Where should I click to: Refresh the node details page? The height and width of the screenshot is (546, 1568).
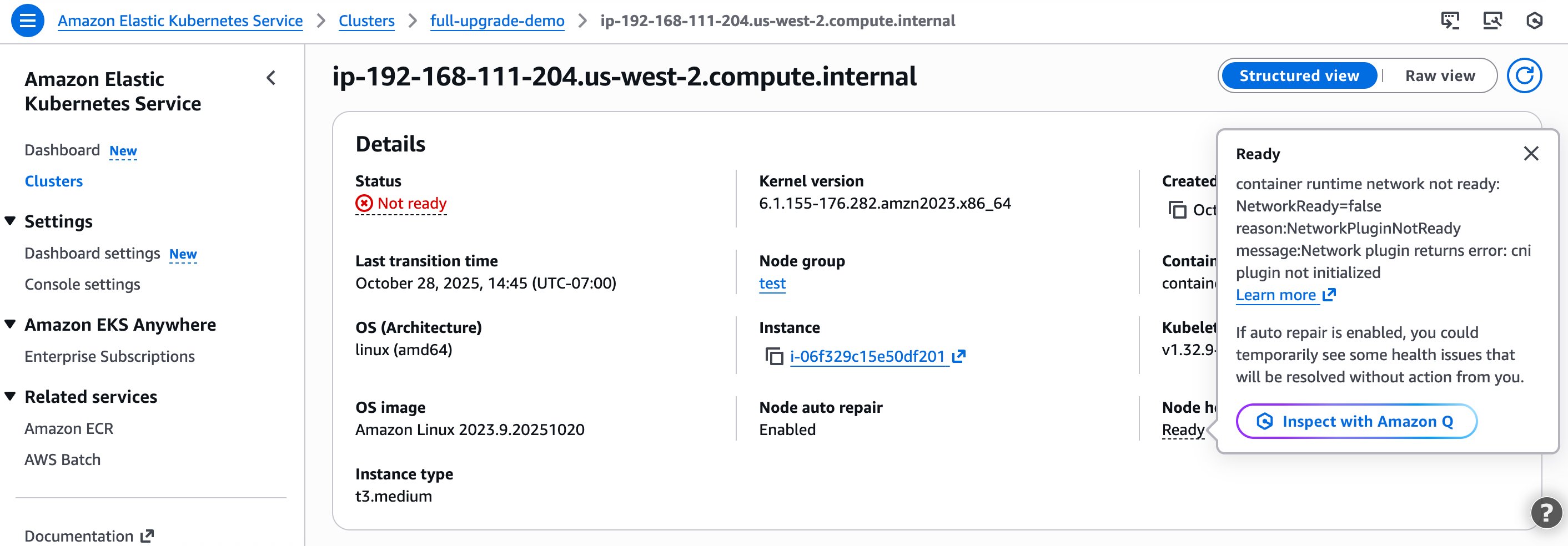coord(1525,77)
